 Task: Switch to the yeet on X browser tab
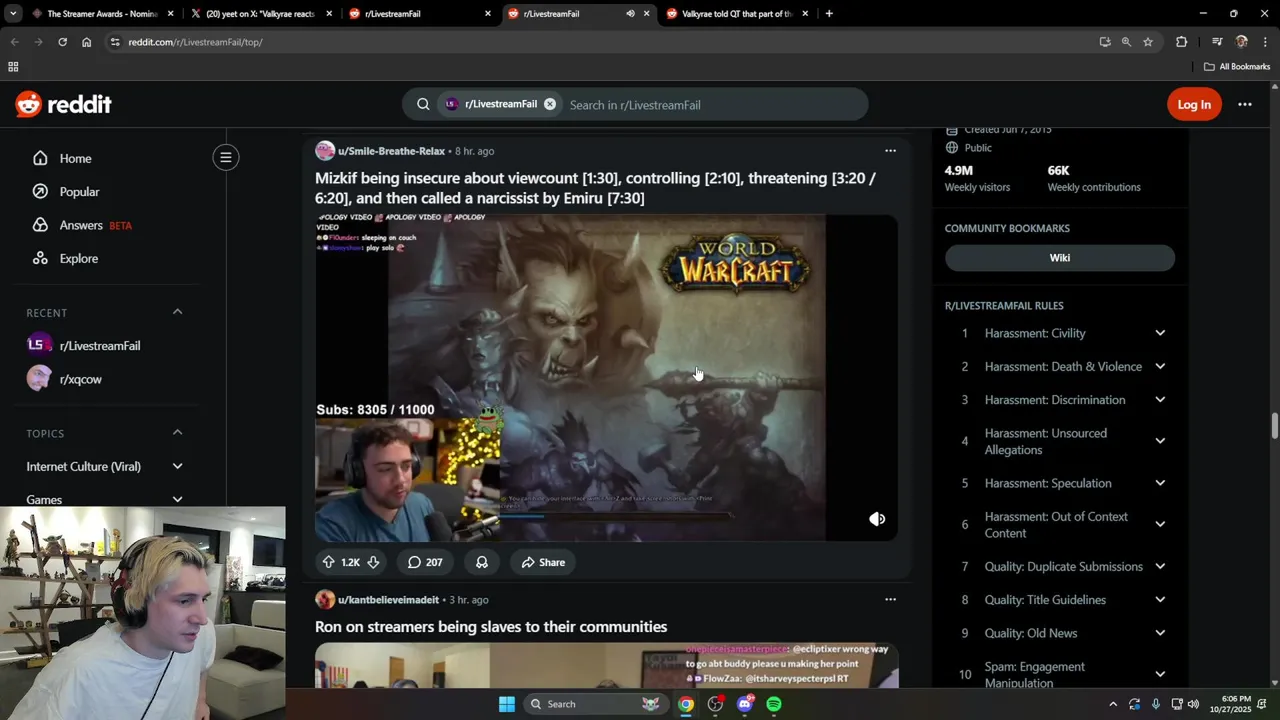click(x=262, y=14)
